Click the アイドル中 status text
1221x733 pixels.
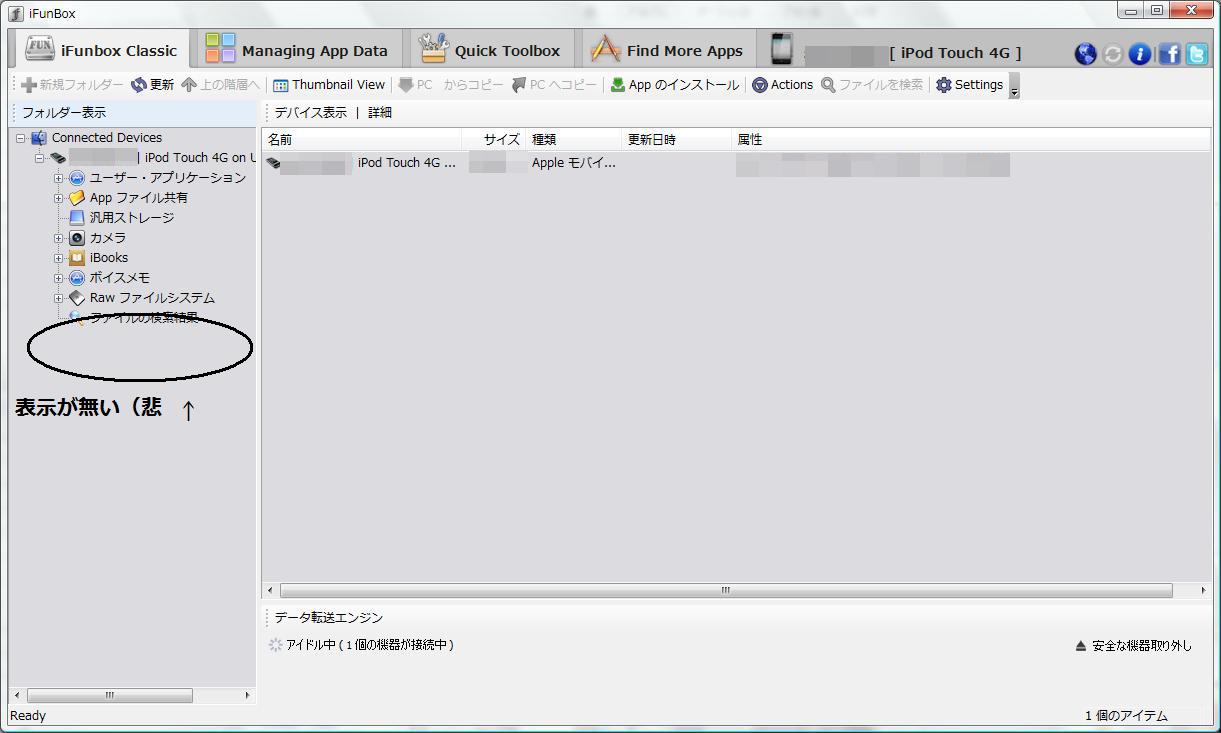pyautogui.click(x=369, y=646)
